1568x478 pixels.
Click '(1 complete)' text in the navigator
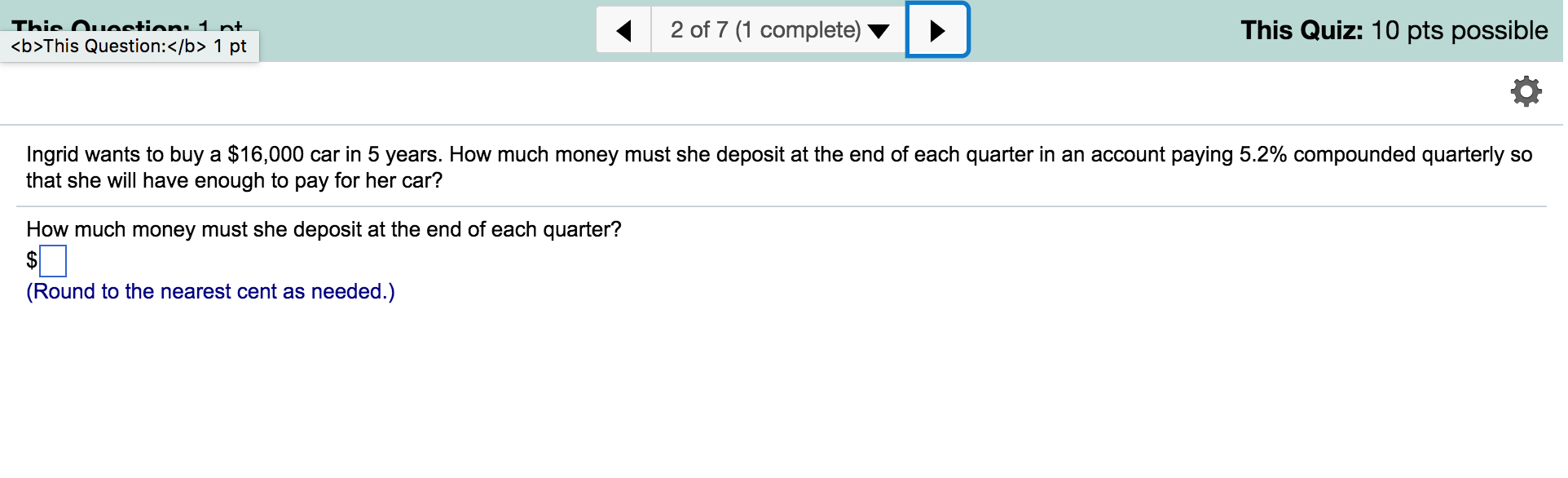798,30
